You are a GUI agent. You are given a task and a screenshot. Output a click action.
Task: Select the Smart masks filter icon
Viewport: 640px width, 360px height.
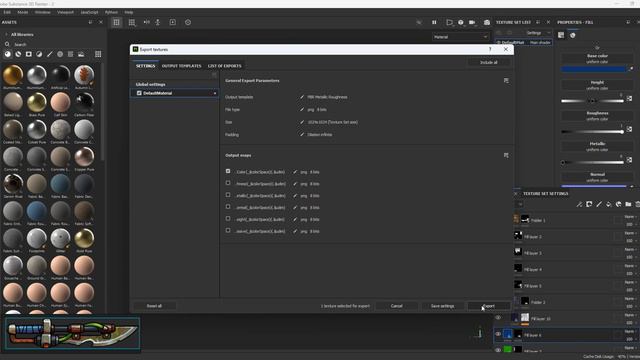pyautogui.click(x=29, y=54)
